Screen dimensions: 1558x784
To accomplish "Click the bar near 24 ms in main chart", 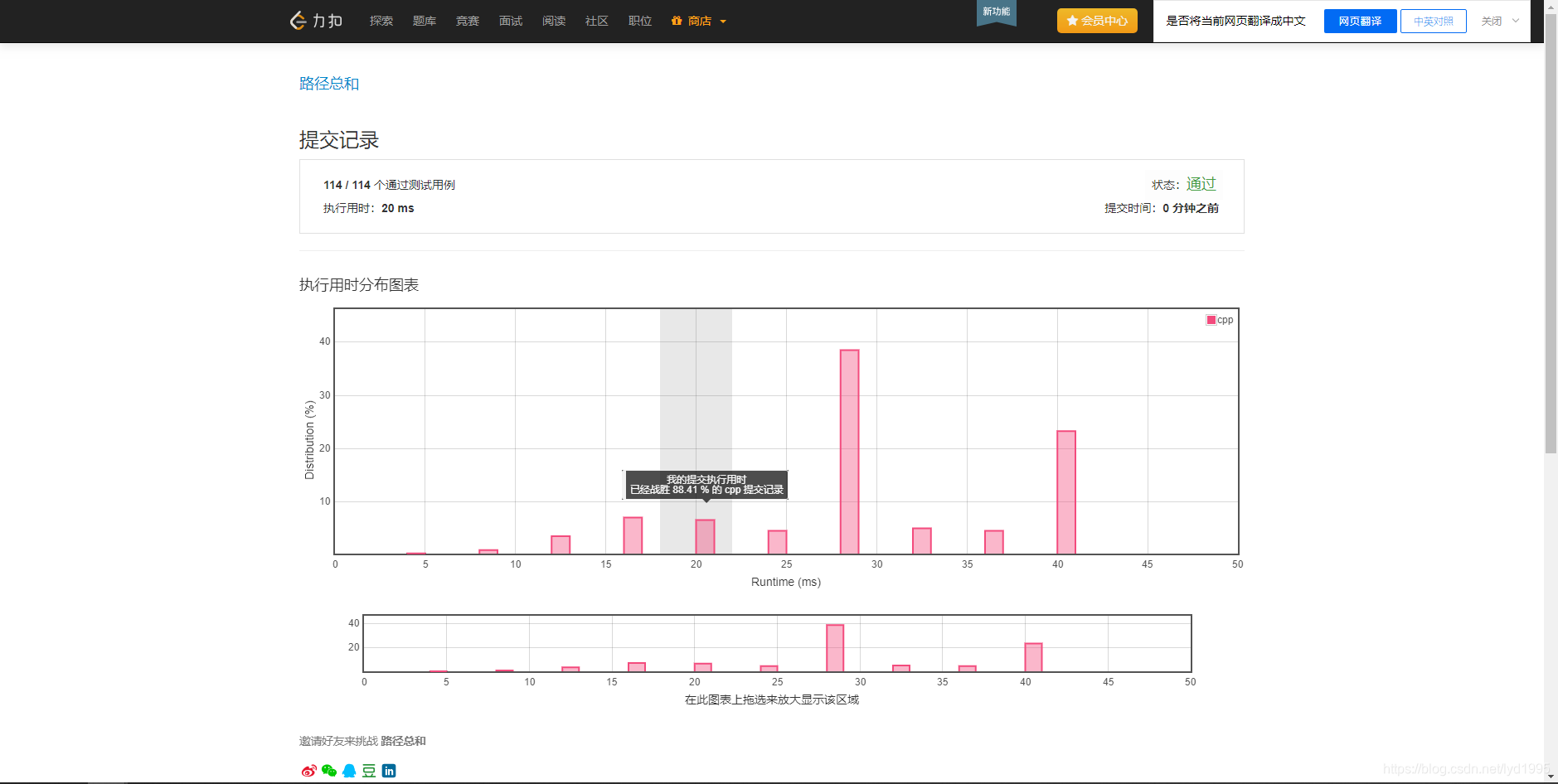I will tap(777, 542).
